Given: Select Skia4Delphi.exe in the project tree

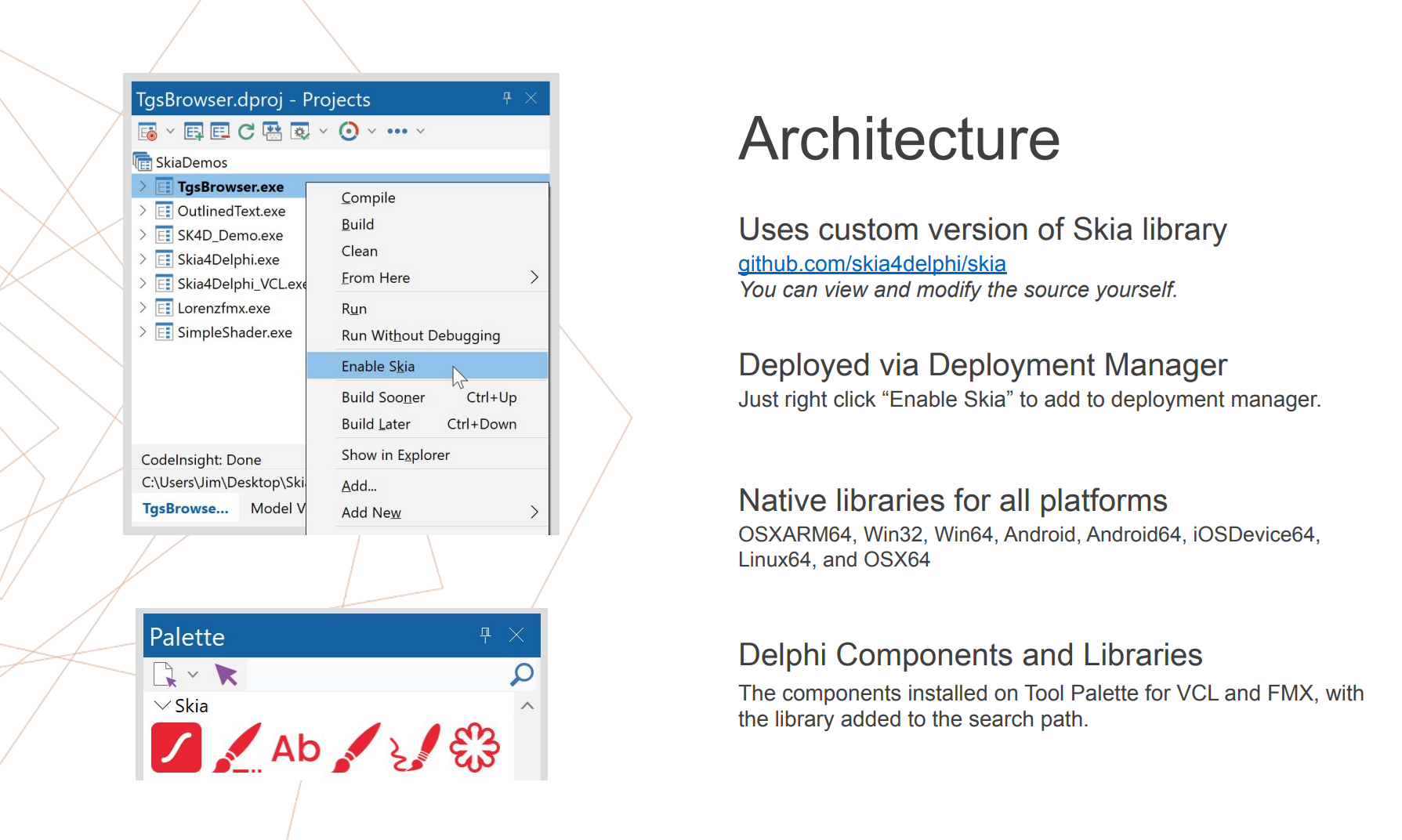Looking at the screenshot, I should [228, 259].
